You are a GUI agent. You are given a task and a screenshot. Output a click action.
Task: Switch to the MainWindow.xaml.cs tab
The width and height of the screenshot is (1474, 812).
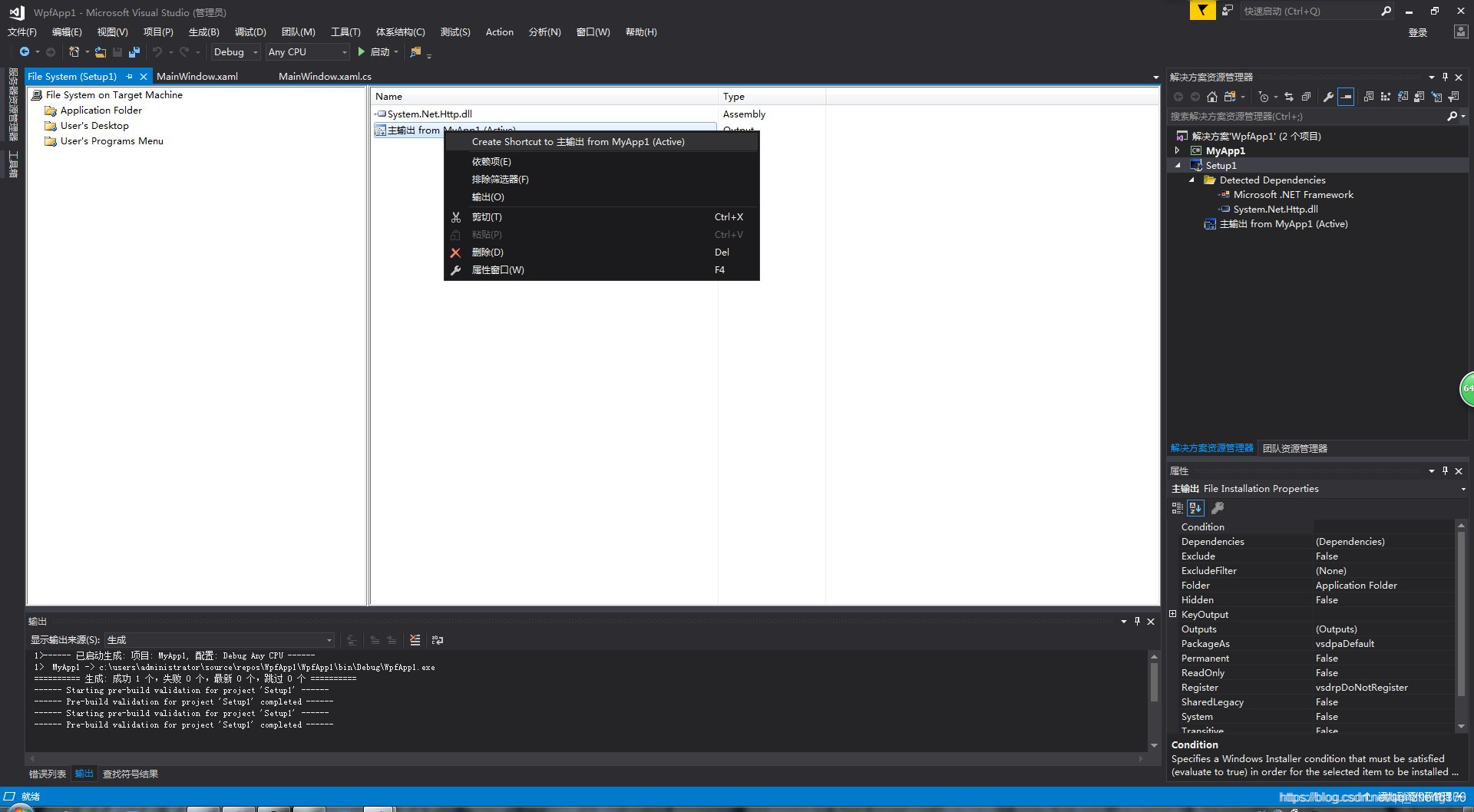tap(325, 77)
